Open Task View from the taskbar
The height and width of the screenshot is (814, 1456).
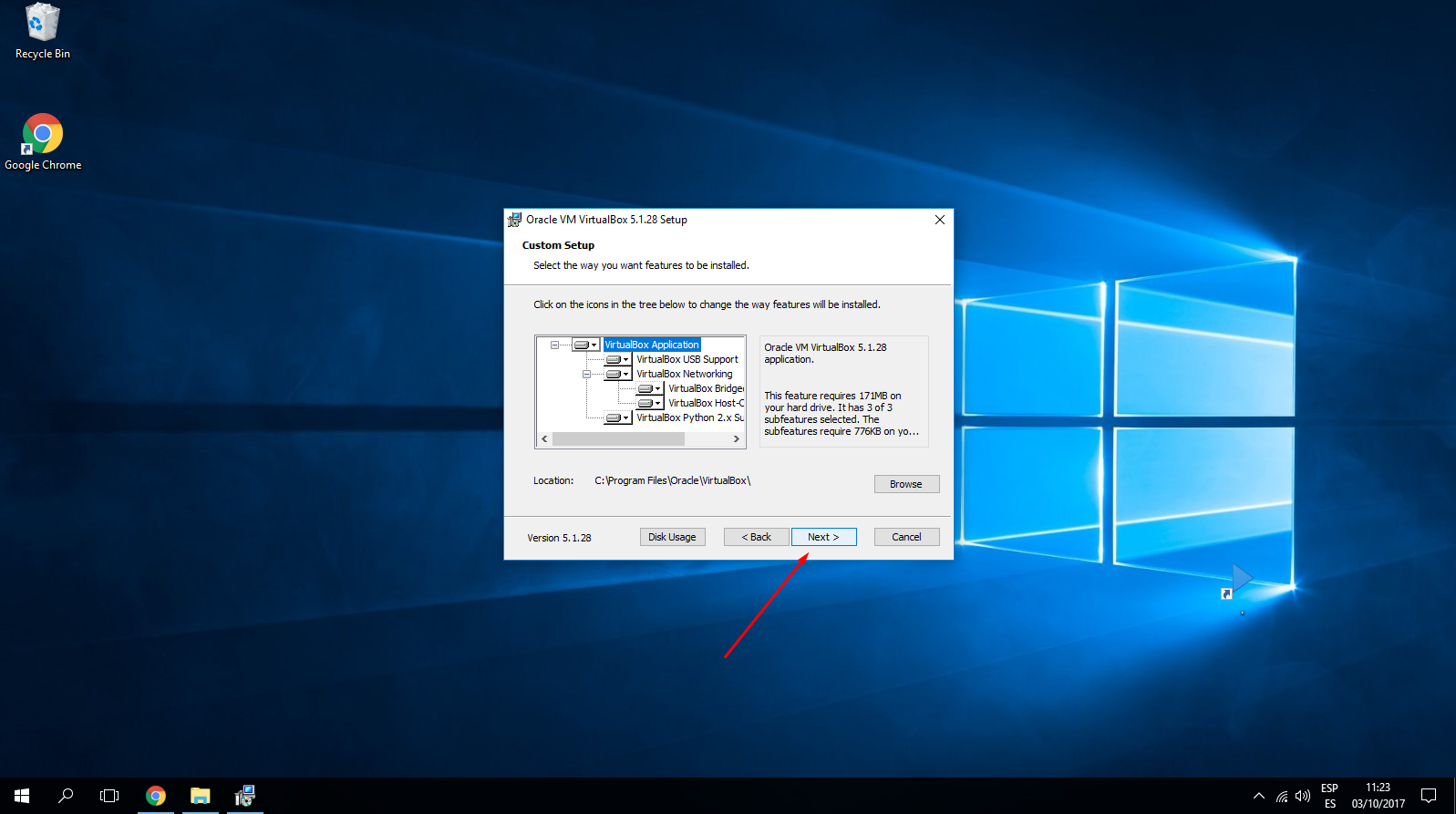[109, 796]
